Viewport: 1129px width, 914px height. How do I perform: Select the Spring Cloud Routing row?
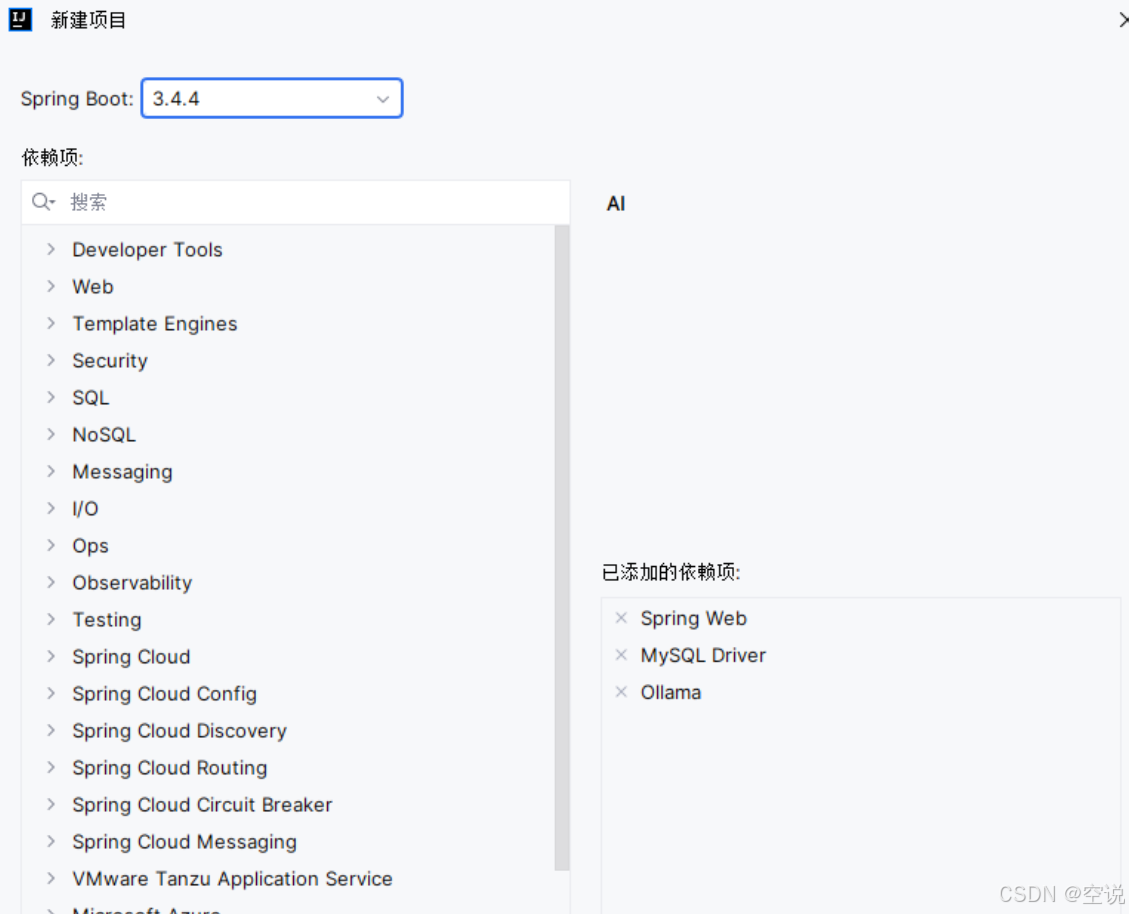(x=288, y=767)
